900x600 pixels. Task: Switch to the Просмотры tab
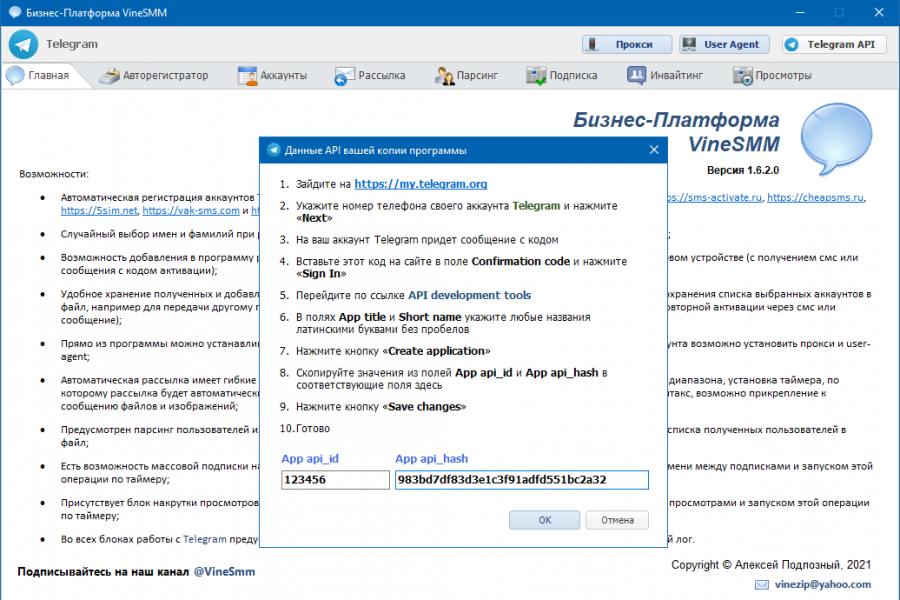[x=772, y=75]
